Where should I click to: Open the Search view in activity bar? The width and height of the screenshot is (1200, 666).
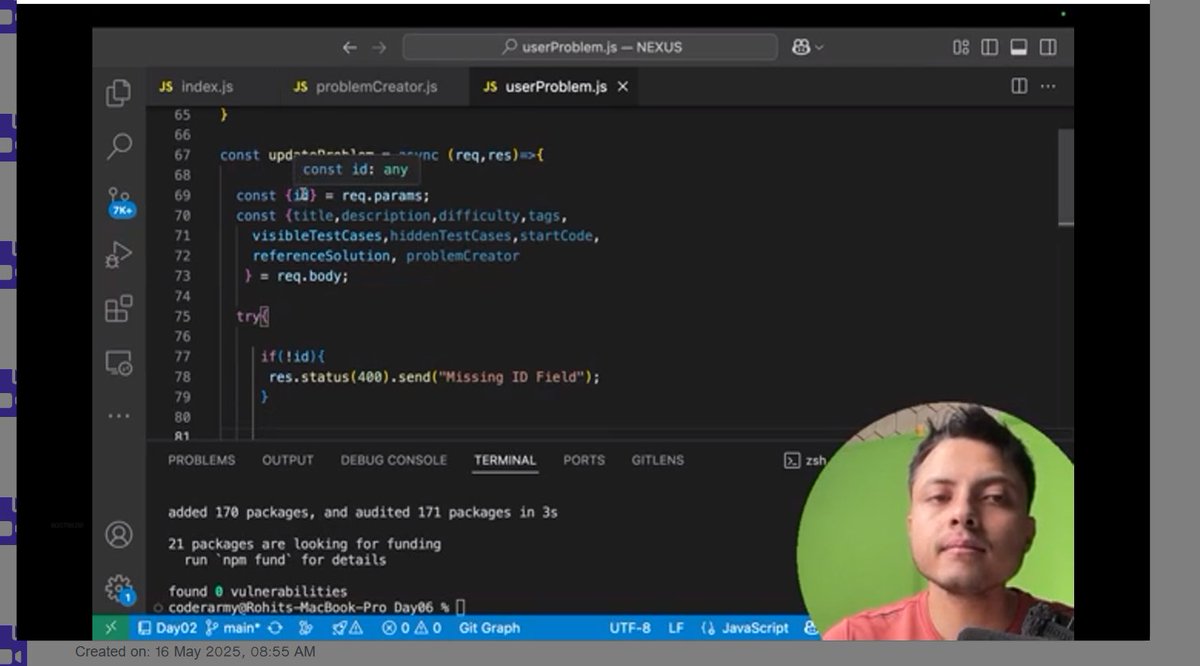[119, 146]
